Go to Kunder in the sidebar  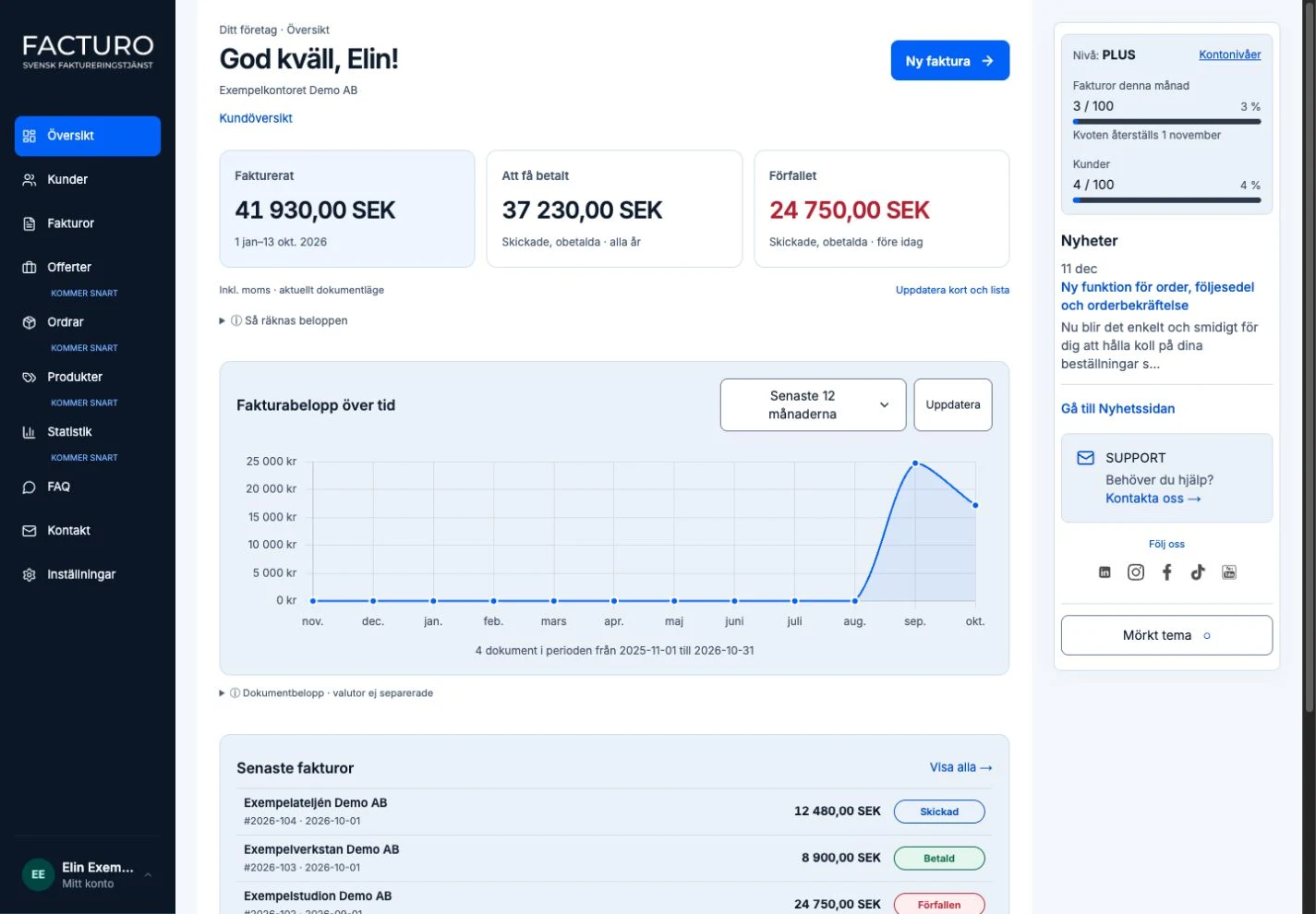tap(88, 180)
